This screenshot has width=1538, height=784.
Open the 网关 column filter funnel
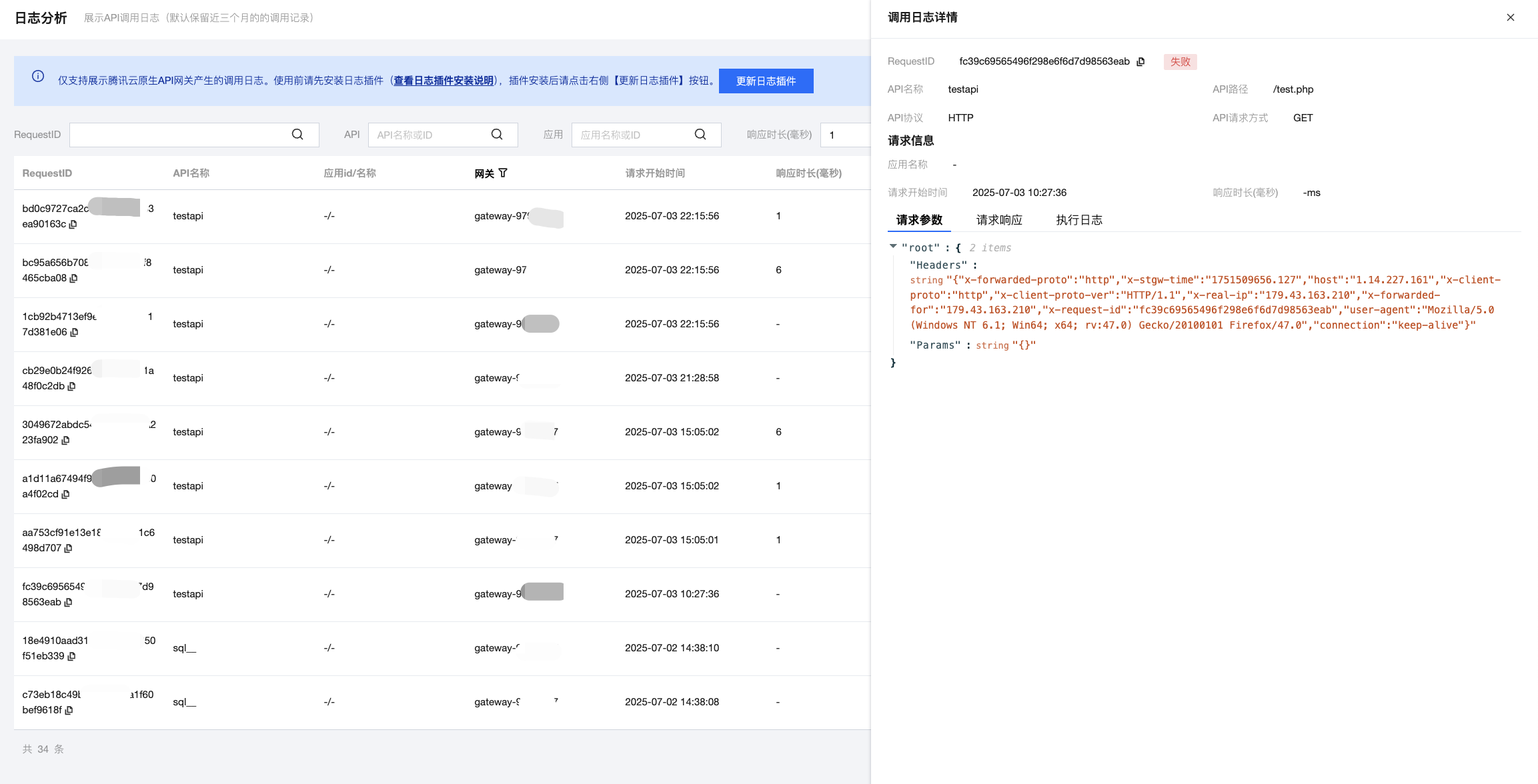[503, 173]
